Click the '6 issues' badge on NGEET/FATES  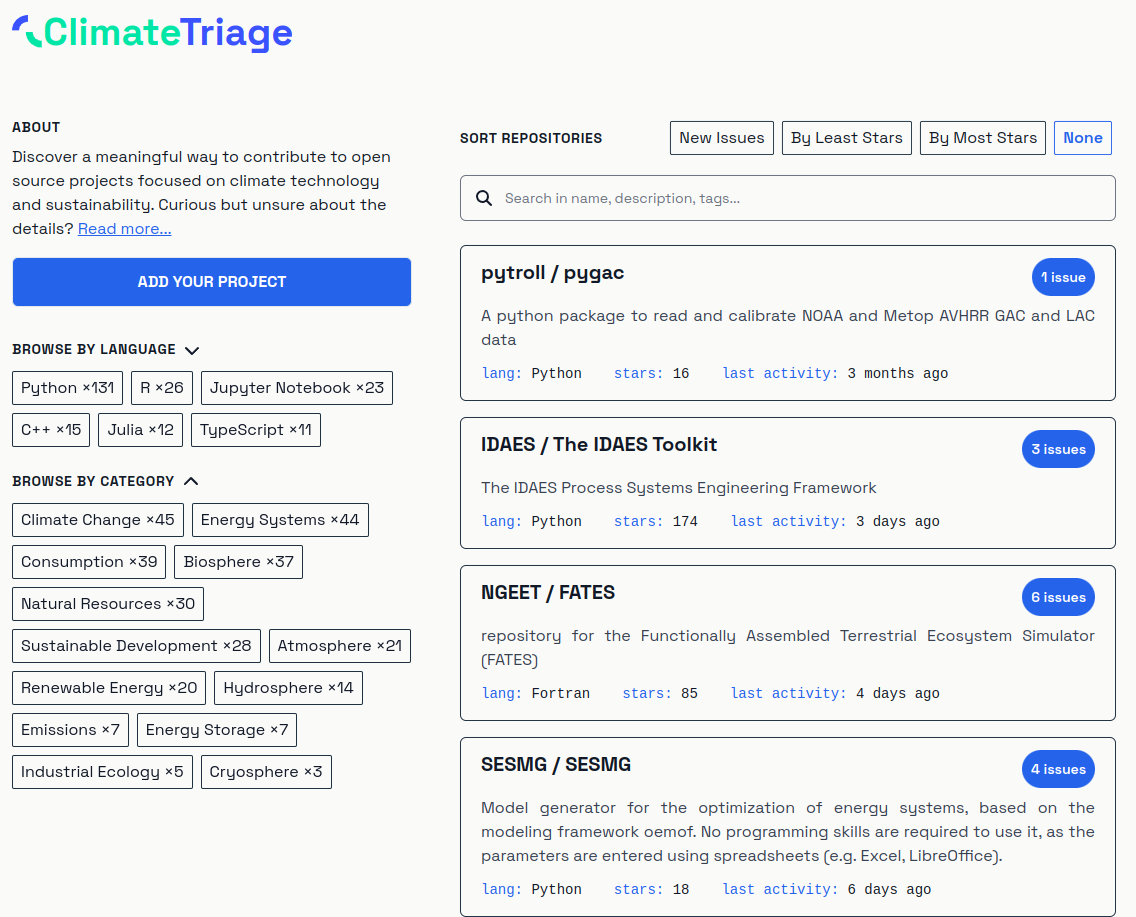[1058, 597]
